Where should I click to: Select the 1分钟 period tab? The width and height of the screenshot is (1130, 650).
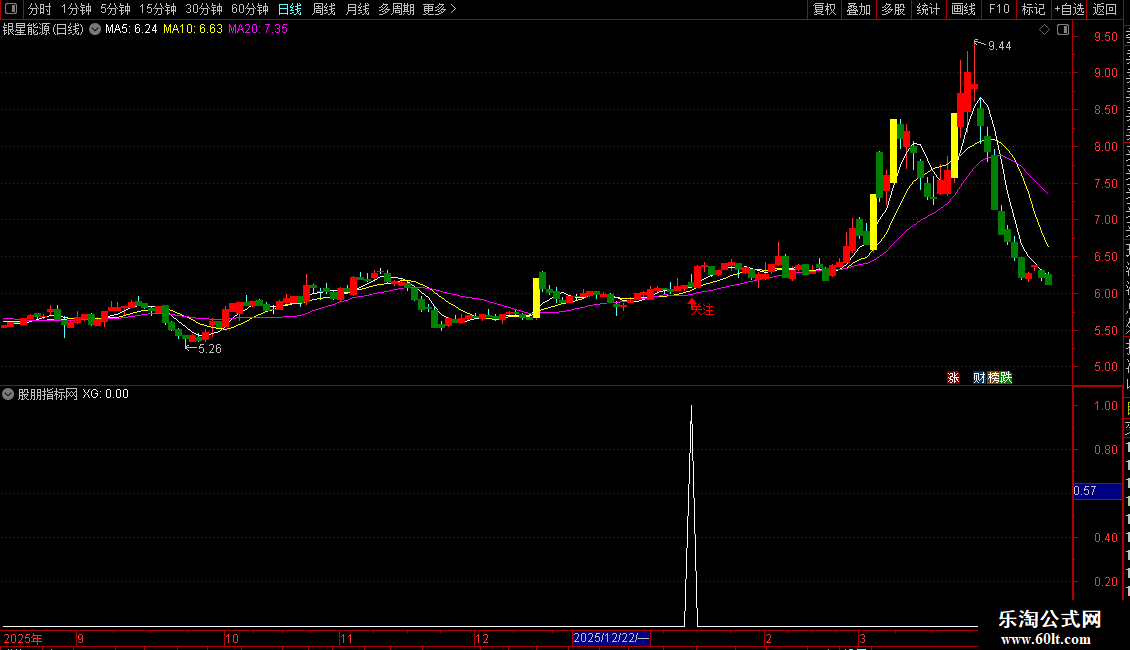[76, 9]
